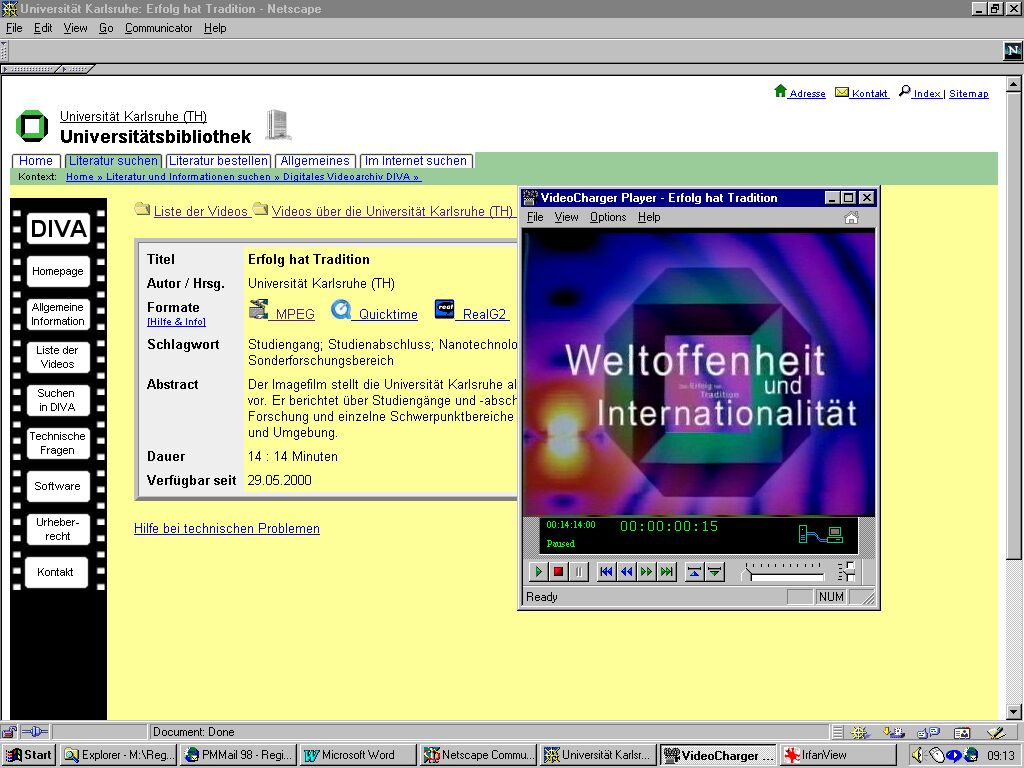
Task: Open Technische Fragen in the sidebar
Action: click(57, 443)
